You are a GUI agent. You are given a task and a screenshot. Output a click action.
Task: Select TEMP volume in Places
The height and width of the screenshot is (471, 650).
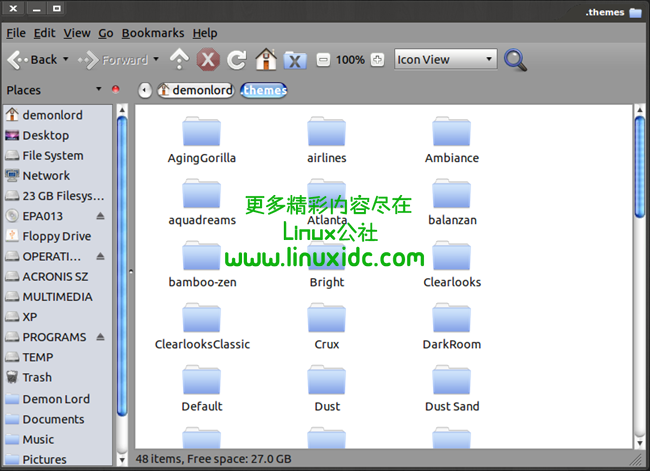58,357
